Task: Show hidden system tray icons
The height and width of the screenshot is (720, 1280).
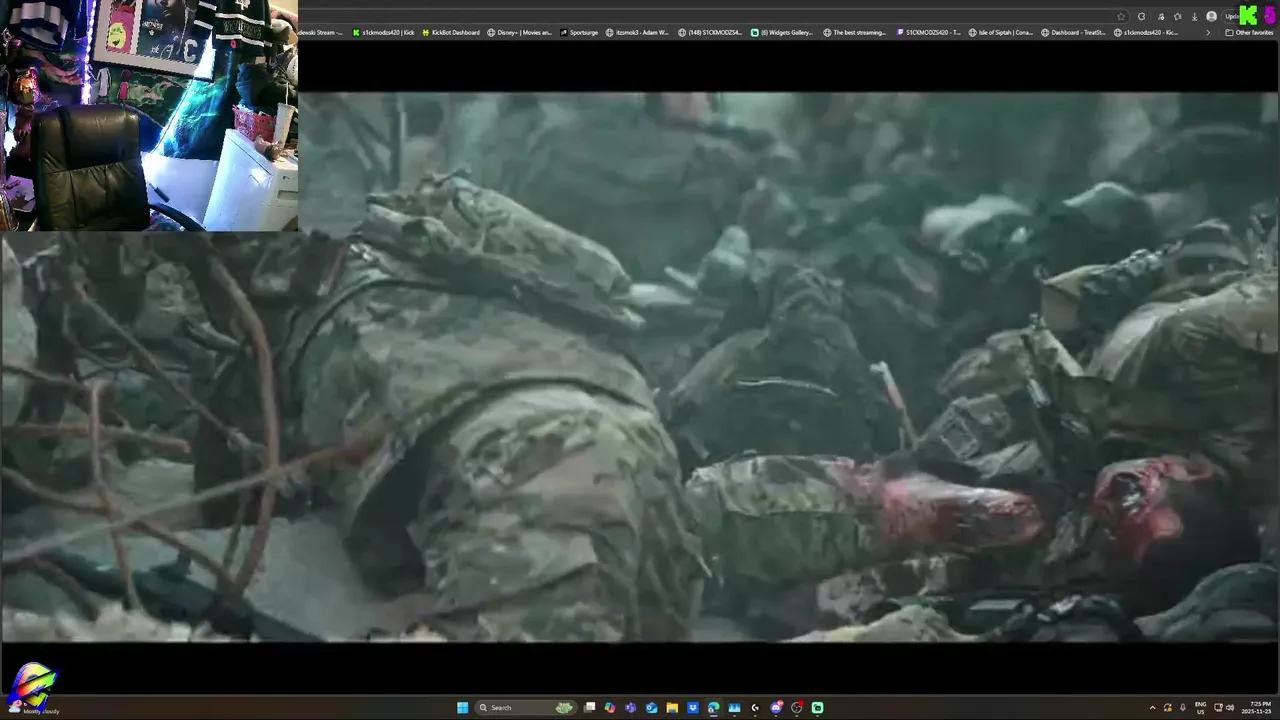Action: pyautogui.click(x=1152, y=707)
